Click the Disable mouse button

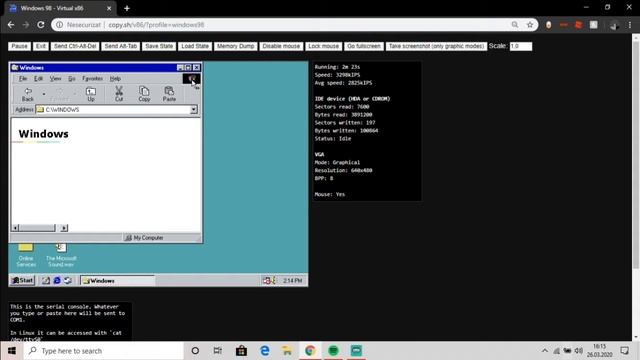[281, 46]
